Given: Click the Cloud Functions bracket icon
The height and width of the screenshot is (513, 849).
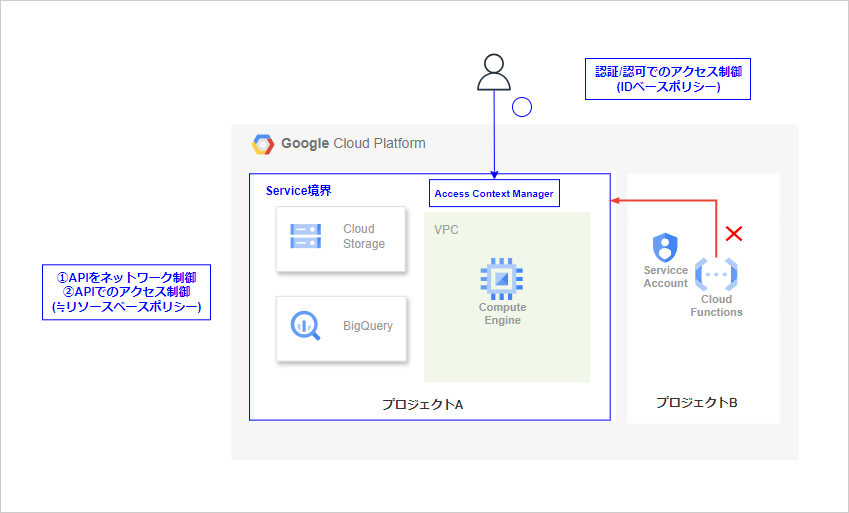Looking at the screenshot, I should 716,274.
